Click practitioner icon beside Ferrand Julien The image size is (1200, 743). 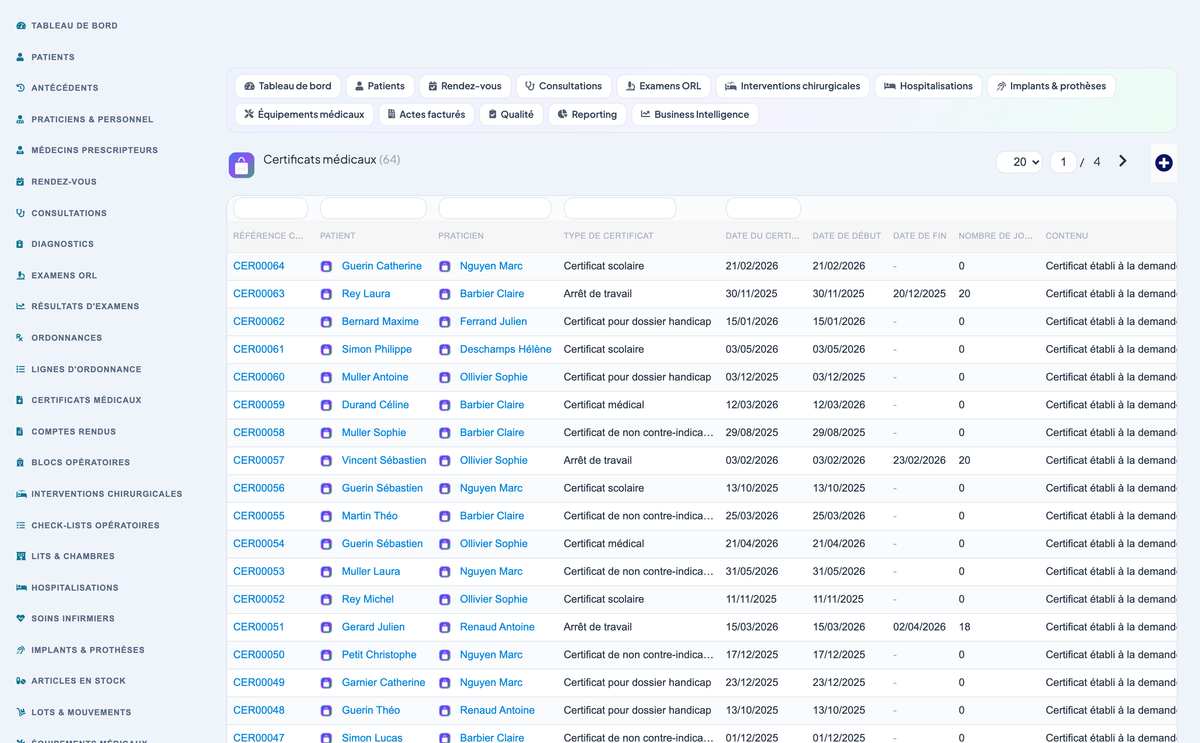click(444, 322)
